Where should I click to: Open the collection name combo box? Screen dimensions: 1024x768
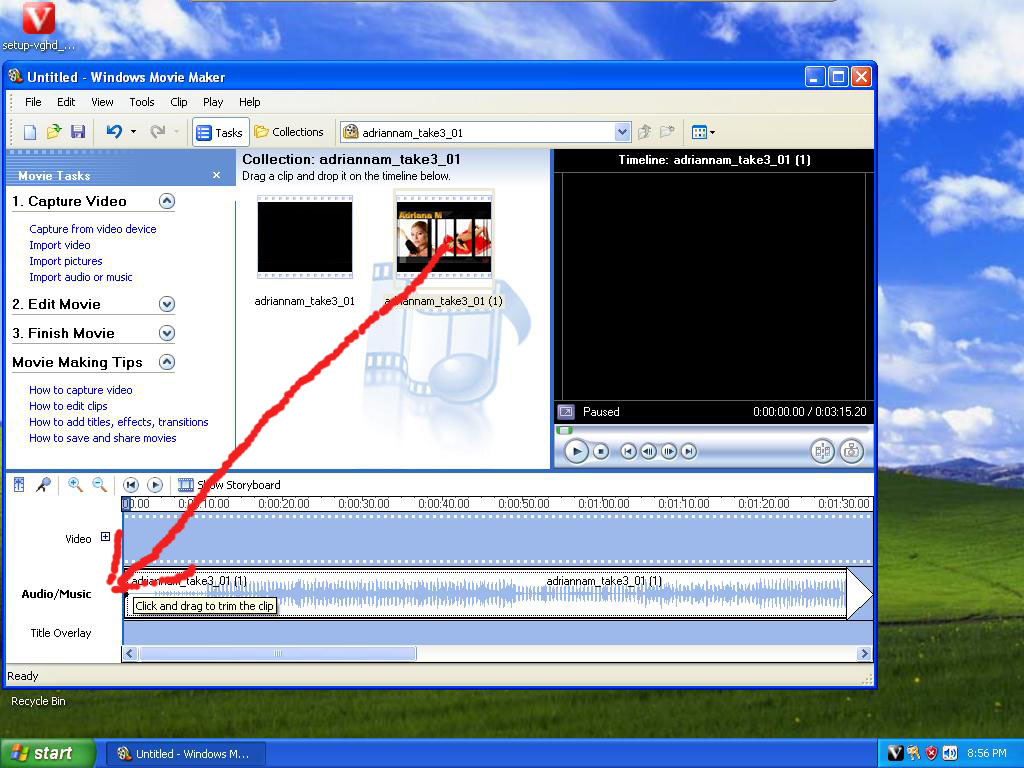click(x=485, y=133)
